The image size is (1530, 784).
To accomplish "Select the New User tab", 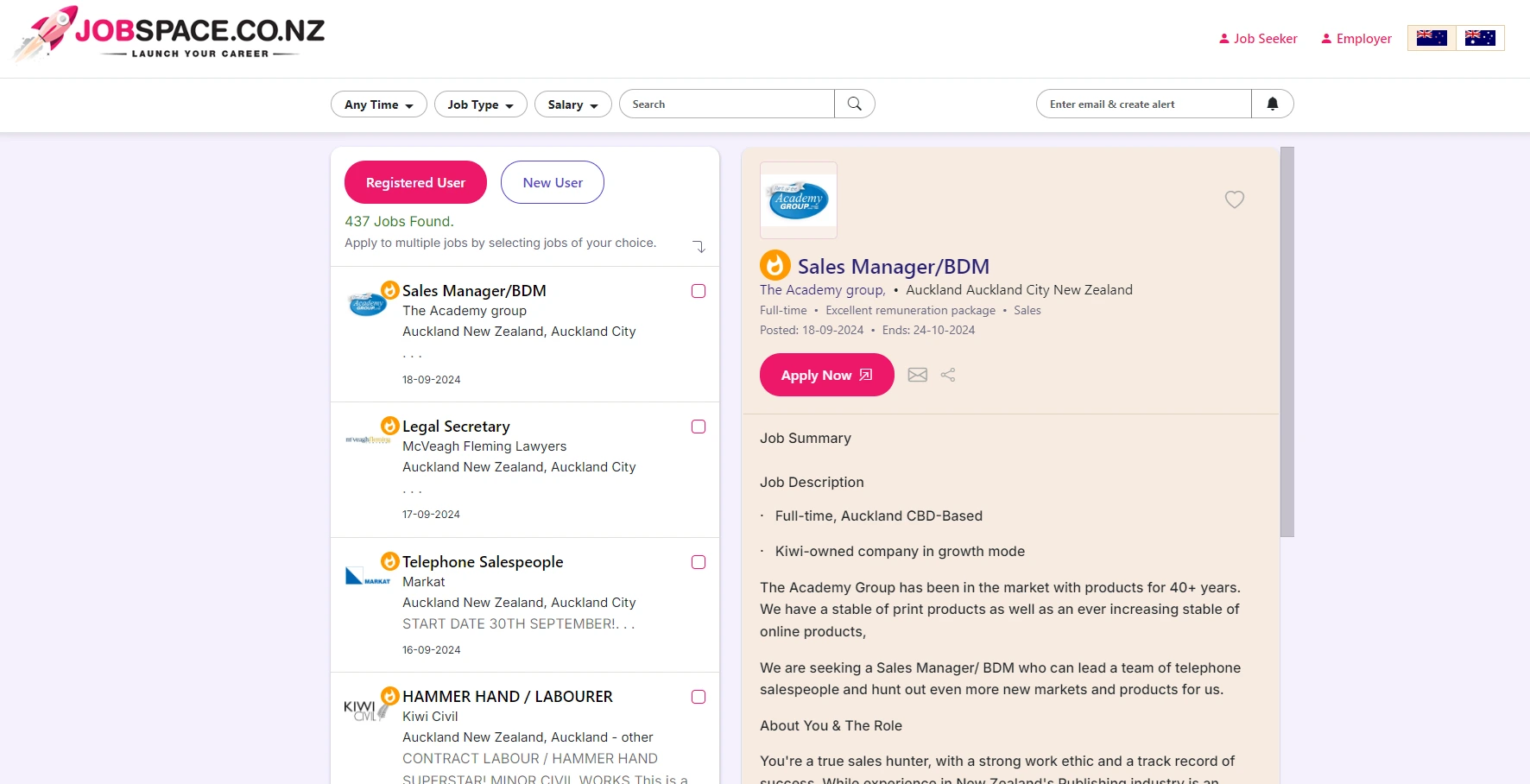I will (x=553, y=182).
